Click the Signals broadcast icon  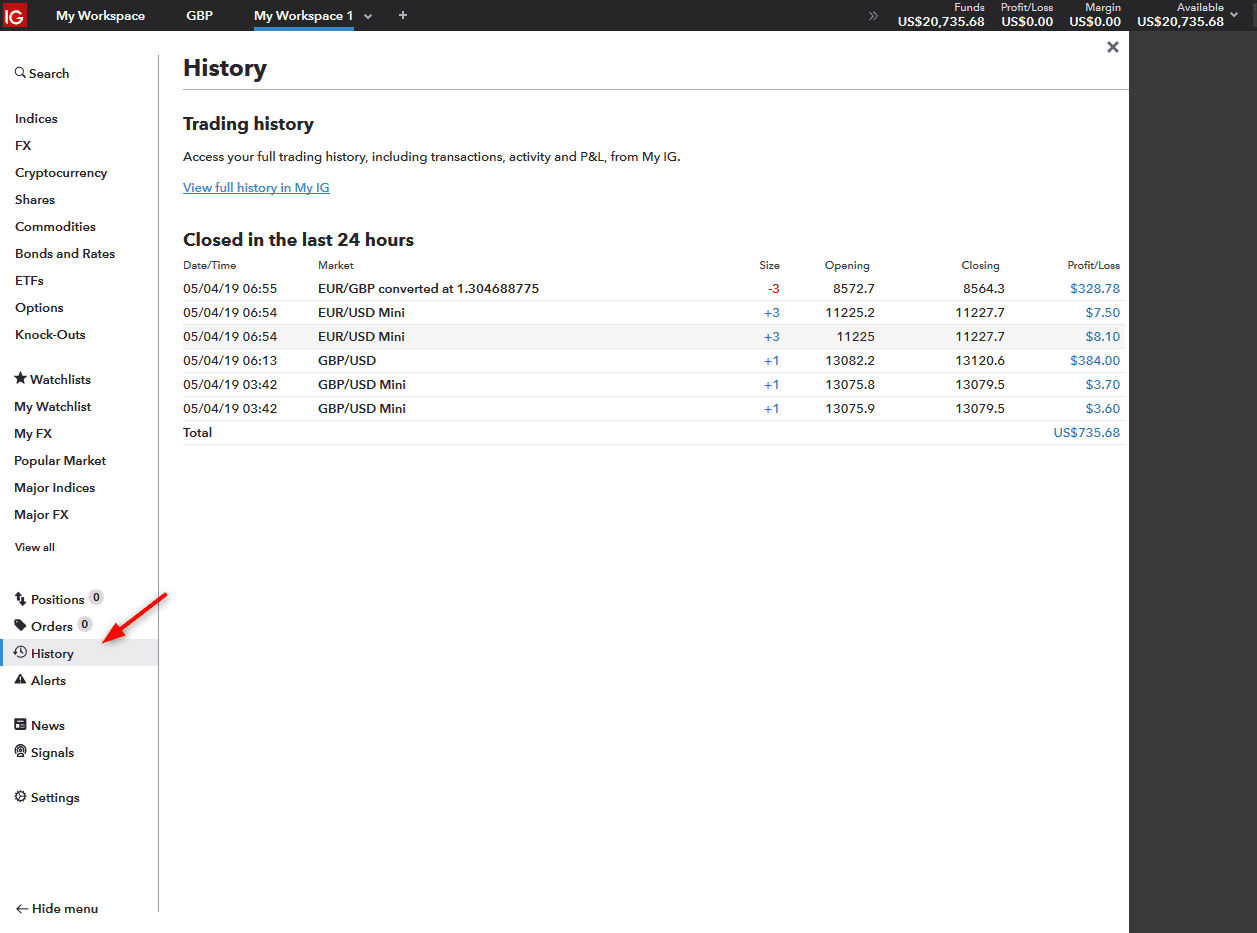tap(20, 752)
